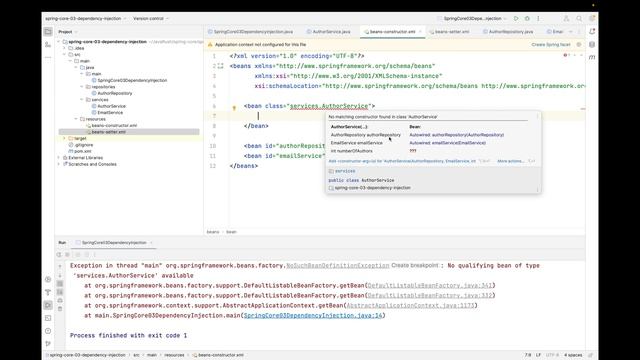Click More actions link in popup
This screenshot has width=640, height=360.
coord(510,161)
